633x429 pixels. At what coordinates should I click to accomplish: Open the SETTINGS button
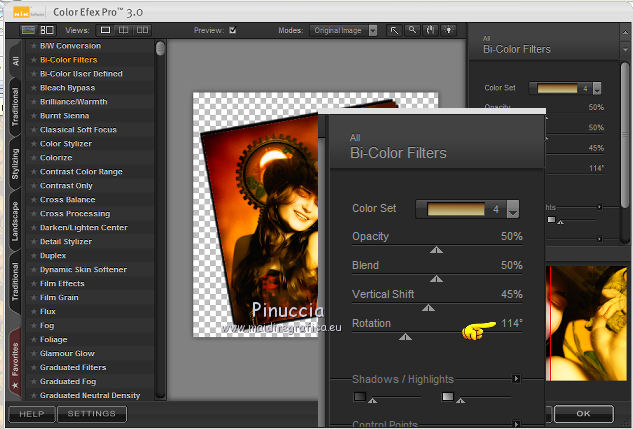[92, 413]
